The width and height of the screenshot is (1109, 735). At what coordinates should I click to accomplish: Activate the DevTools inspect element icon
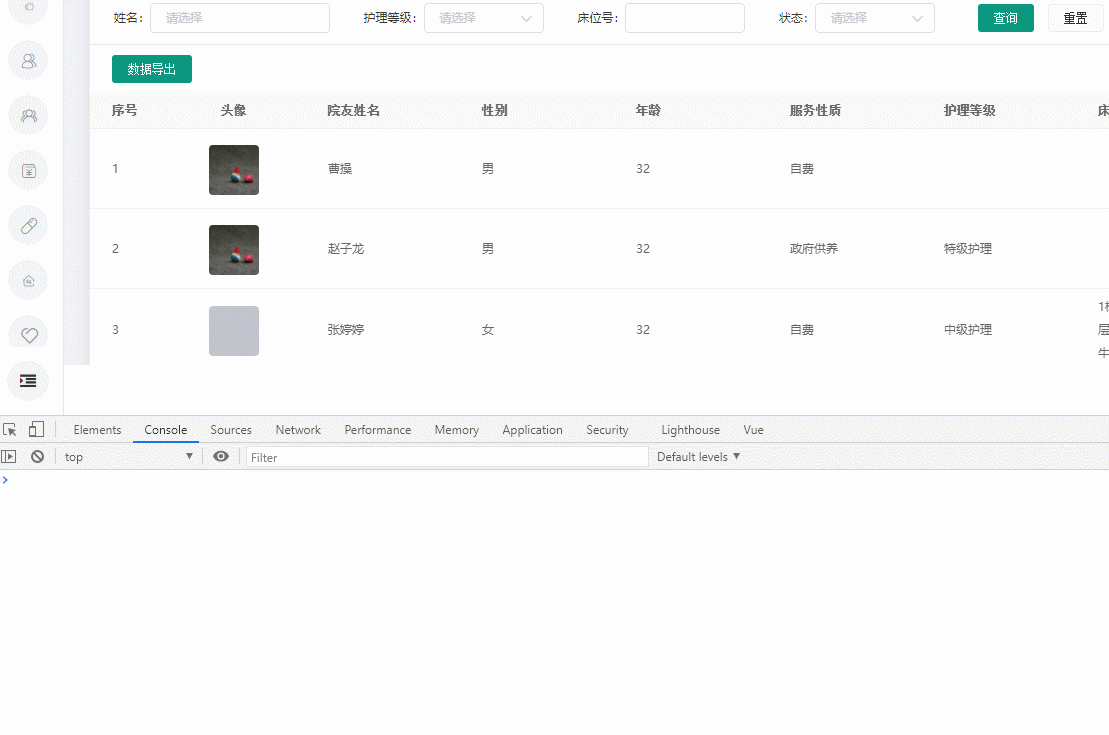pyautogui.click(x=10, y=429)
